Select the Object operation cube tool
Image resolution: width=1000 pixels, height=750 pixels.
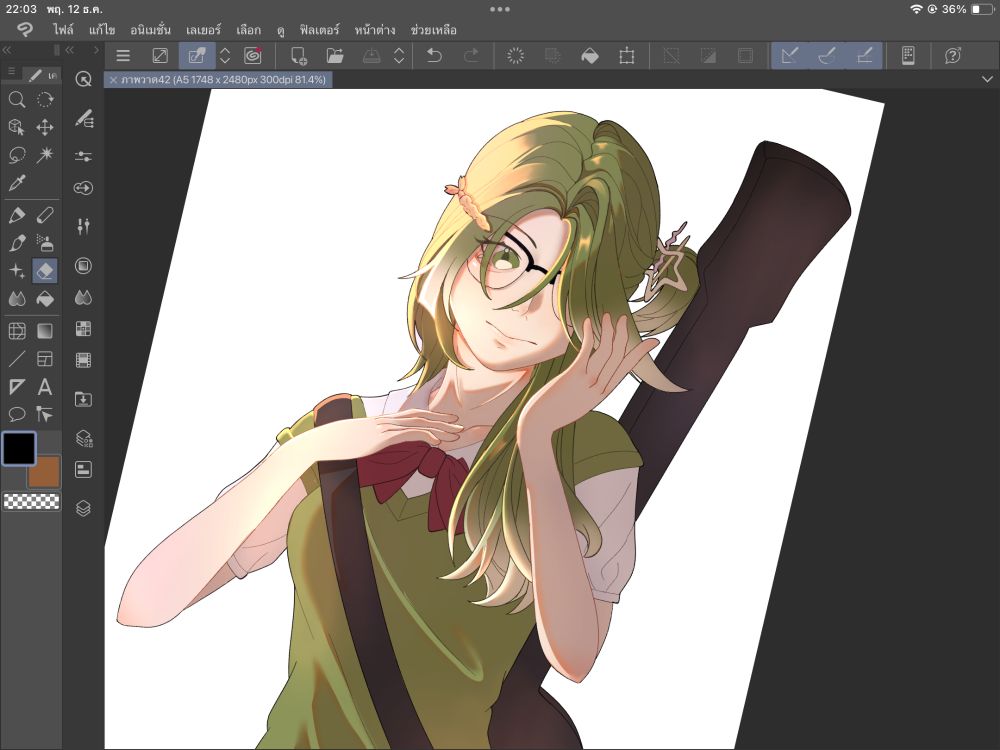click(17, 128)
